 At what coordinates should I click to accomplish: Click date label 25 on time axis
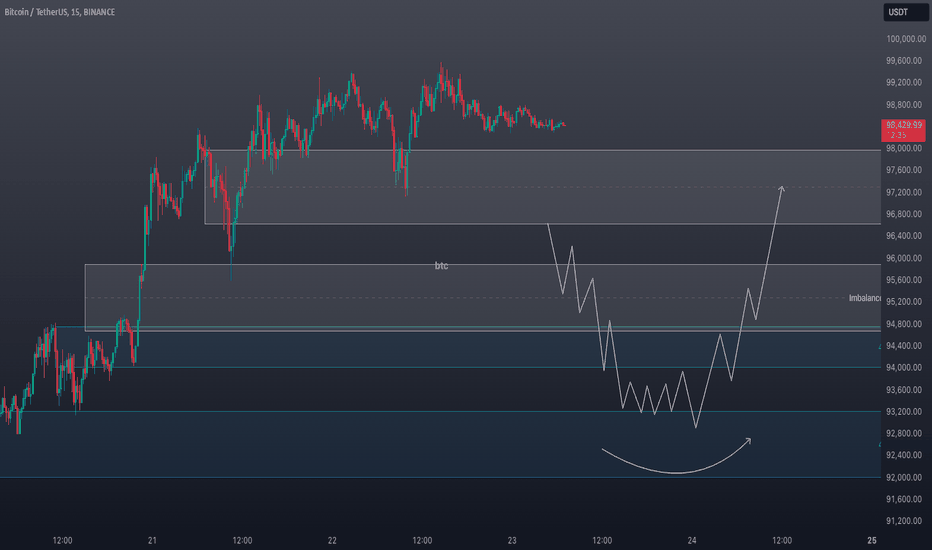tap(872, 540)
